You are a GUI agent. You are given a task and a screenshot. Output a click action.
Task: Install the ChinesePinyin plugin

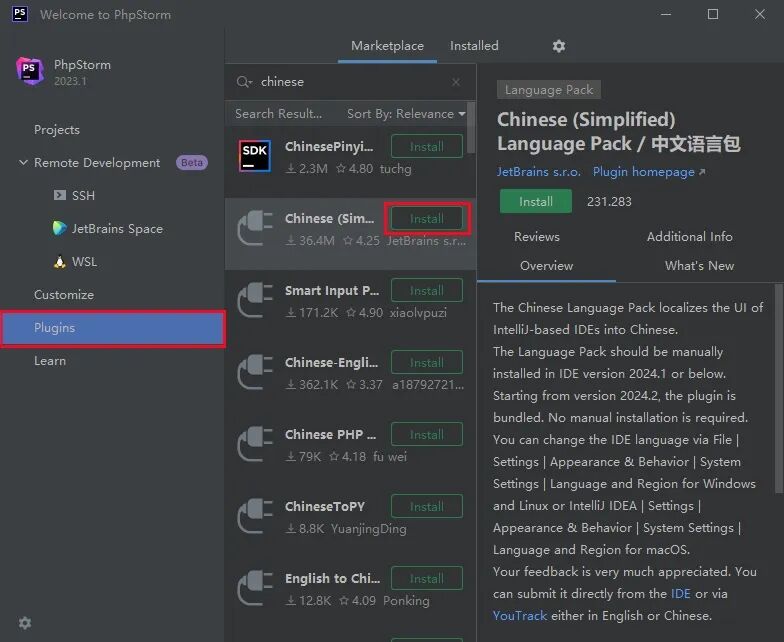tap(426, 146)
